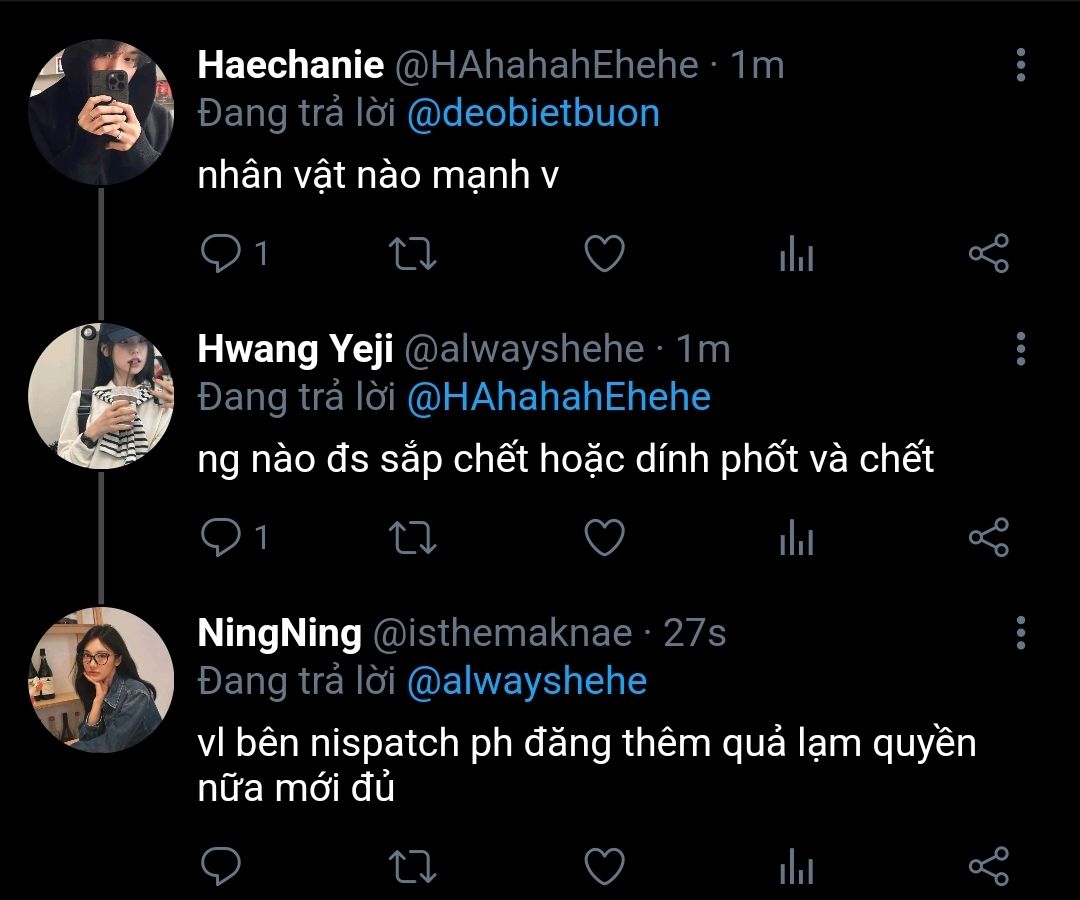The image size is (1080, 900).
Task: Open more options for Hwang Yeji's tweet
Action: [1020, 349]
